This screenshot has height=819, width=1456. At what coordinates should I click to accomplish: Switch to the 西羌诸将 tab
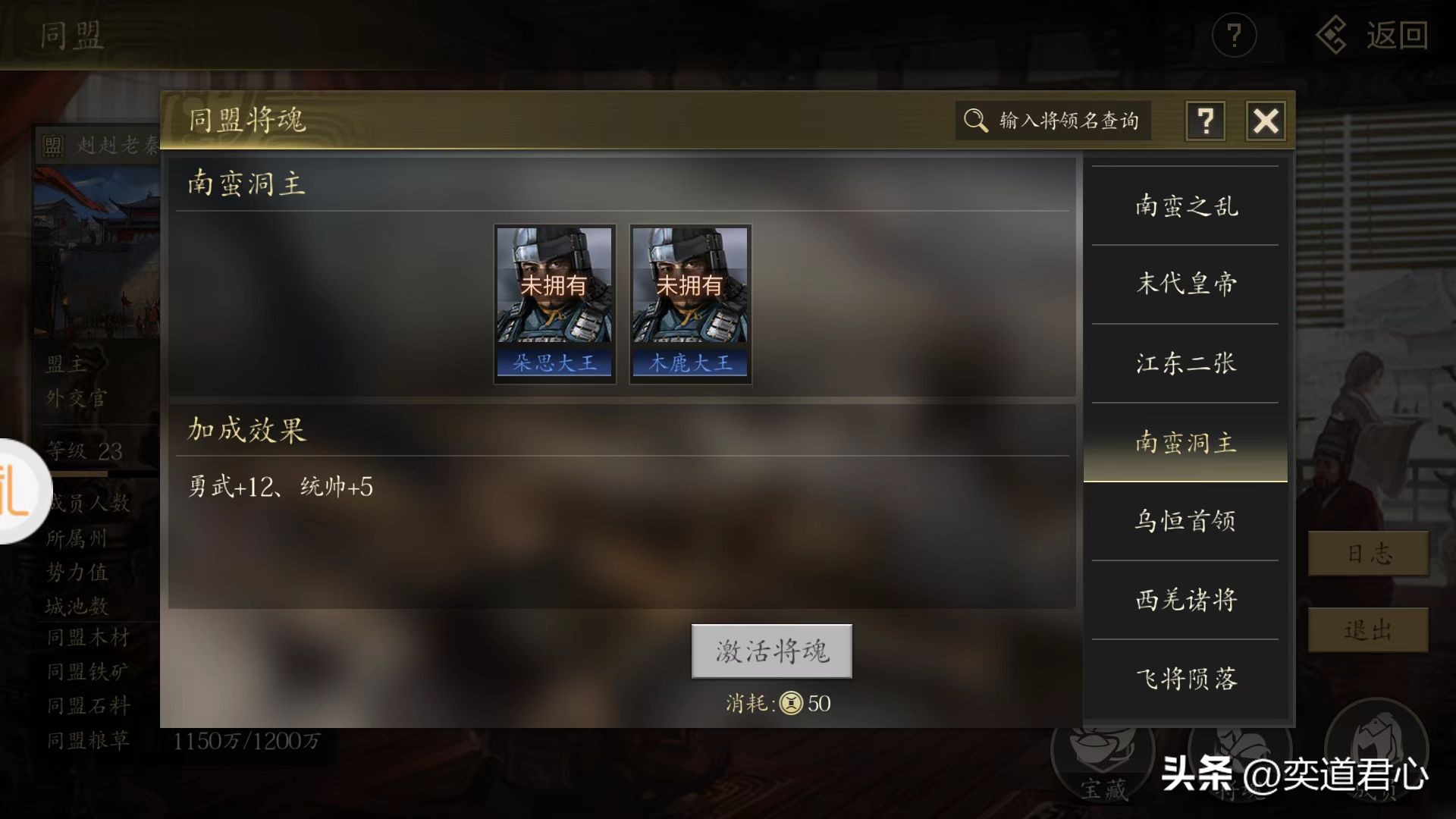pyautogui.click(x=1185, y=600)
